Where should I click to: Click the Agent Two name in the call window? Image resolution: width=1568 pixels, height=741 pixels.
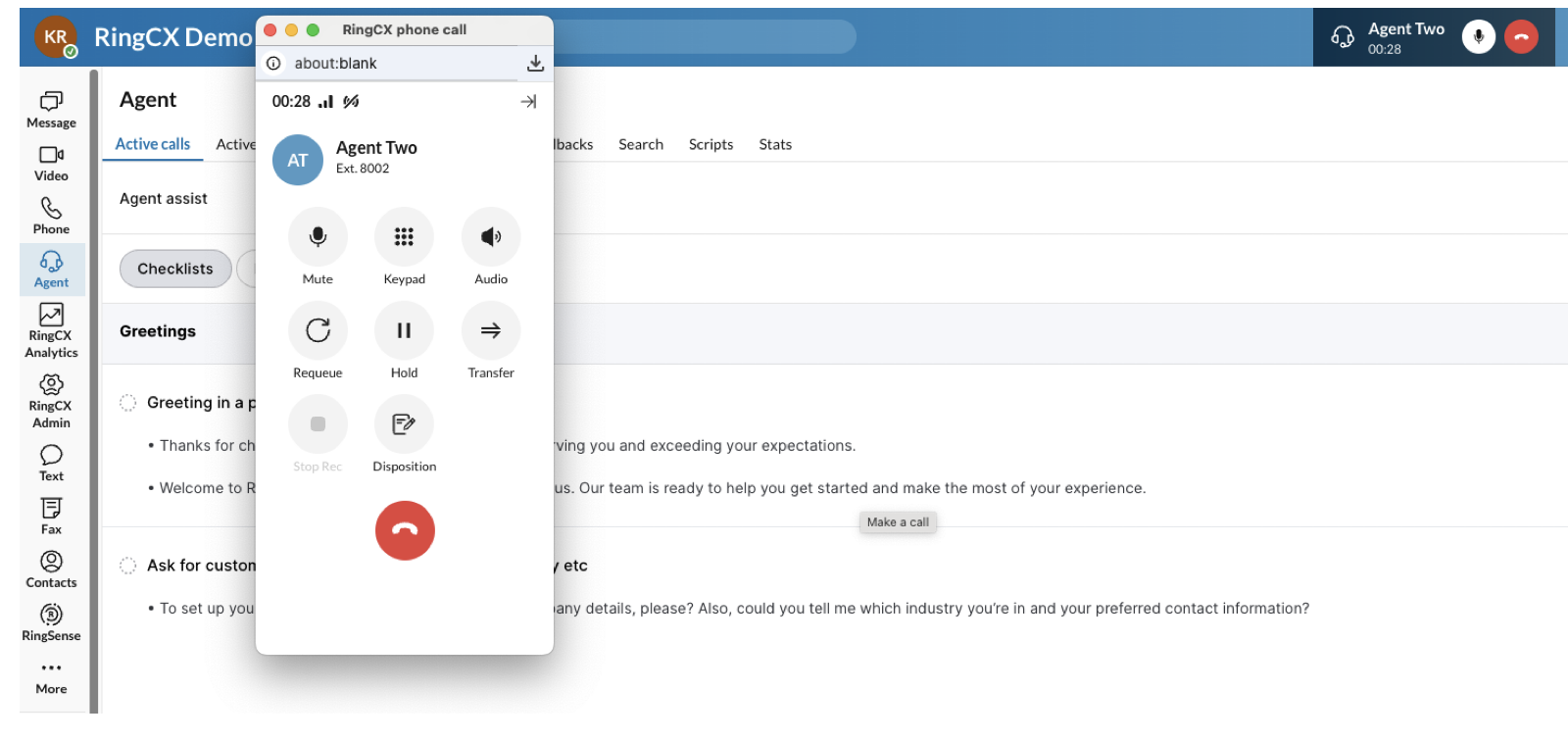[376, 148]
